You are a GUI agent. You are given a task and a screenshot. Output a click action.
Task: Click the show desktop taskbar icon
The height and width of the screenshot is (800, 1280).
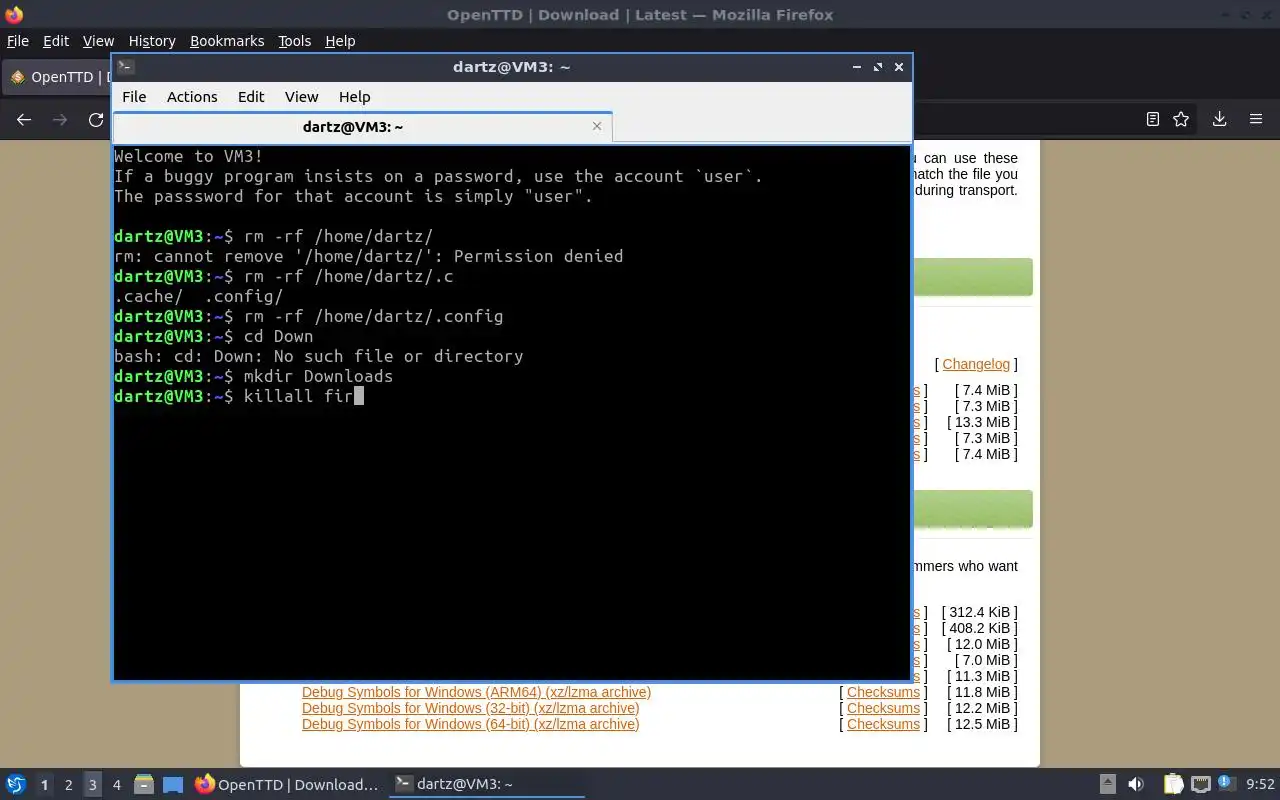pos(173,784)
